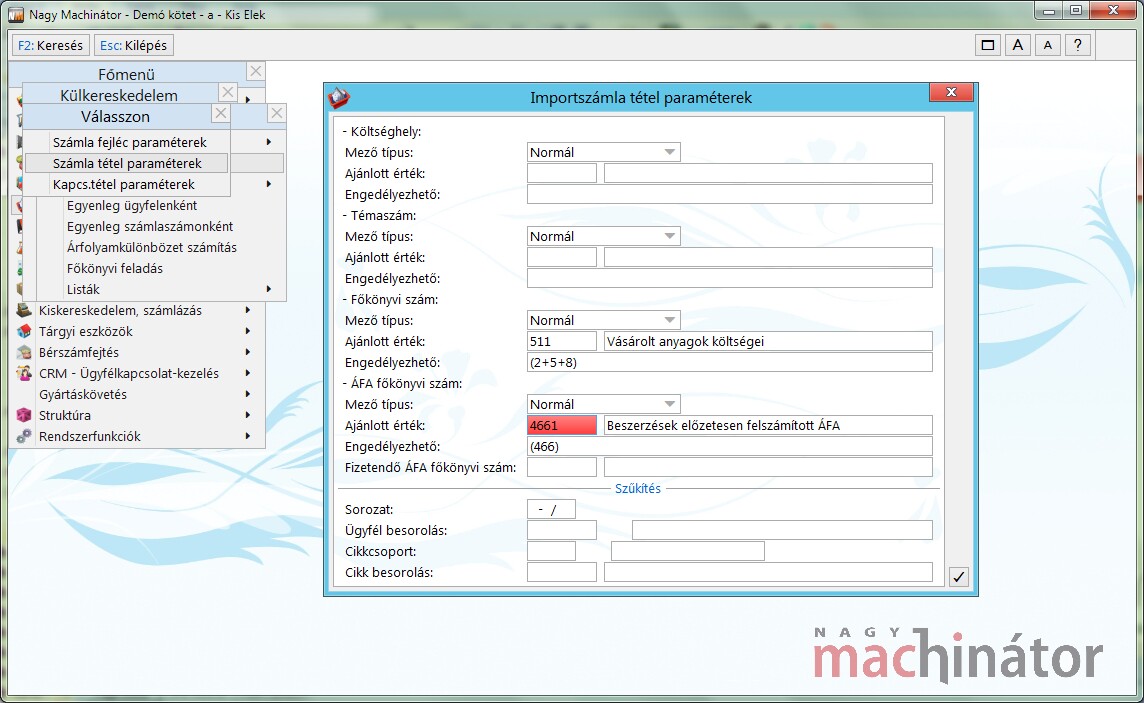1144x703 pixels.
Task: Open ÁFA főkönyvi szám Mező típus dropdown
Action: click(603, 404)
